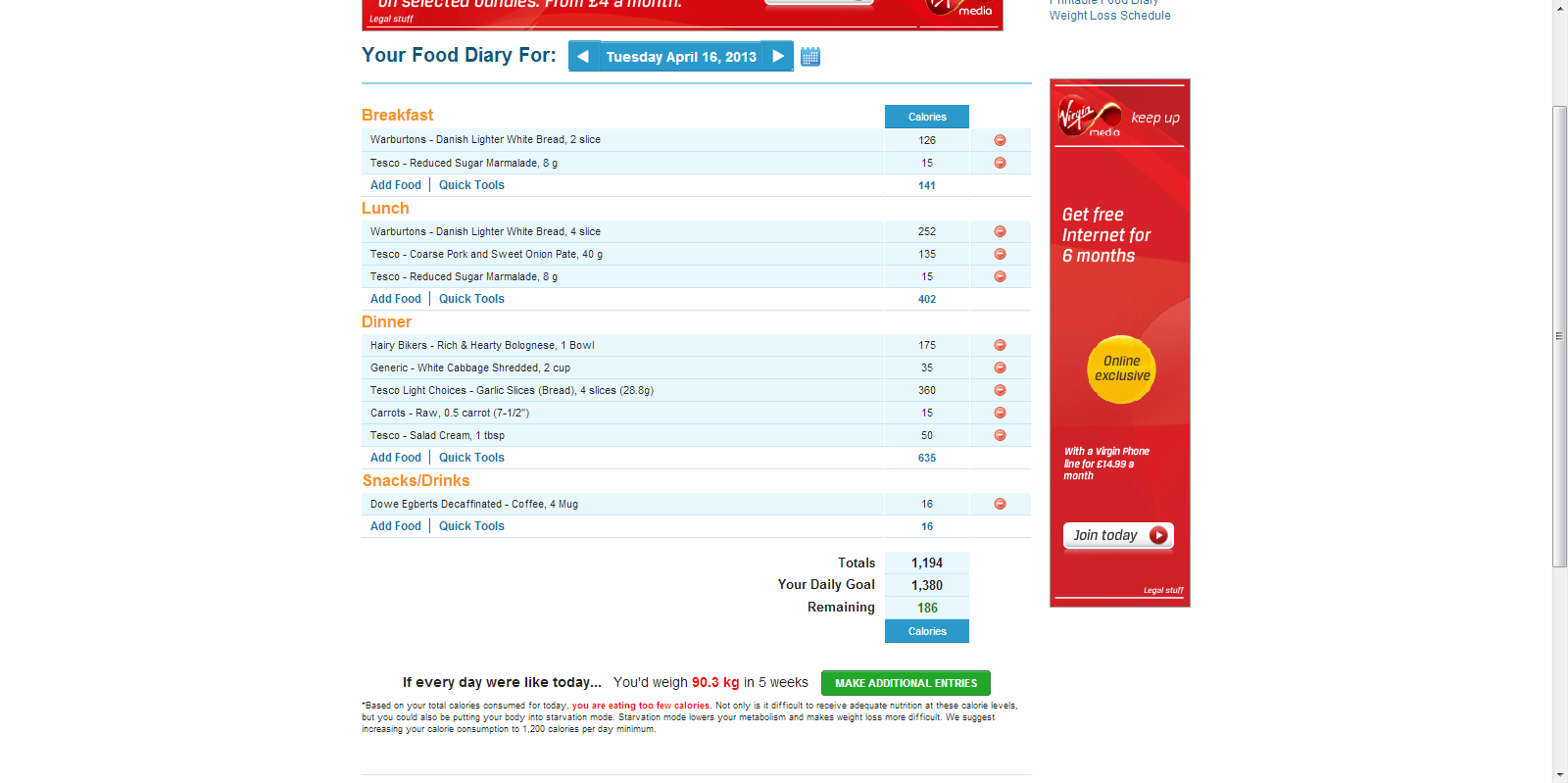Select Generic White Cabbage Shredded entry text
This screenshot has height=783, width=1568.
(x=470, y=367)
